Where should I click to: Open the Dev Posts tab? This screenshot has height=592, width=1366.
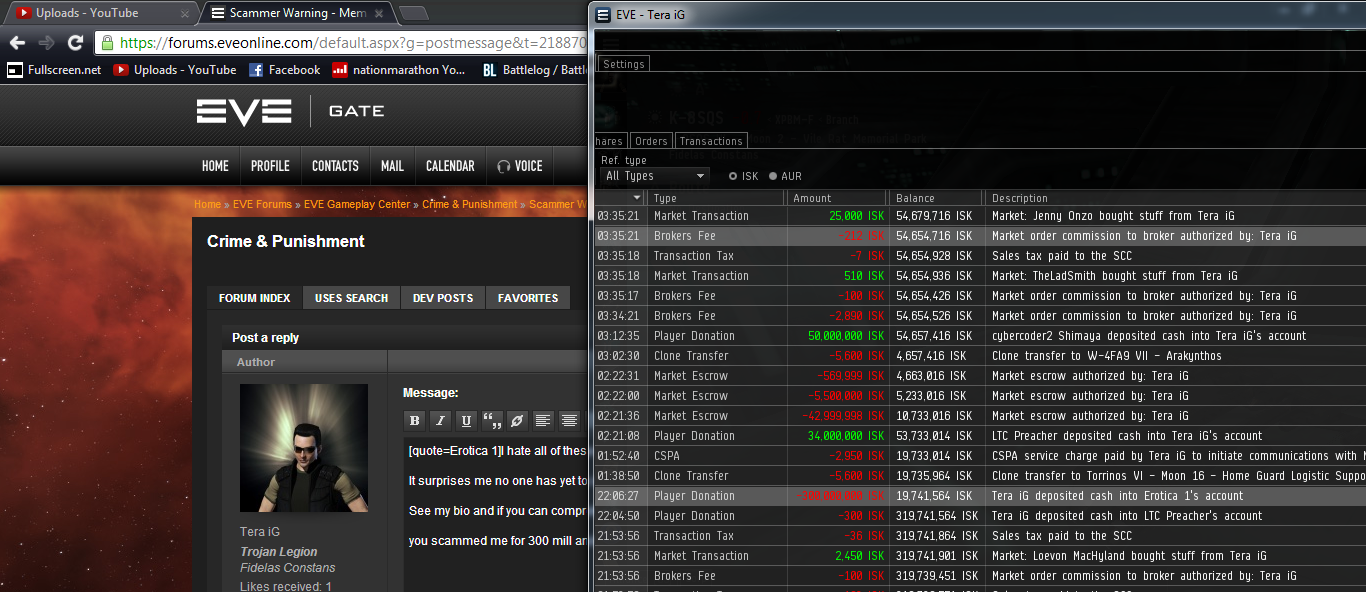click(x=443, y=298)
